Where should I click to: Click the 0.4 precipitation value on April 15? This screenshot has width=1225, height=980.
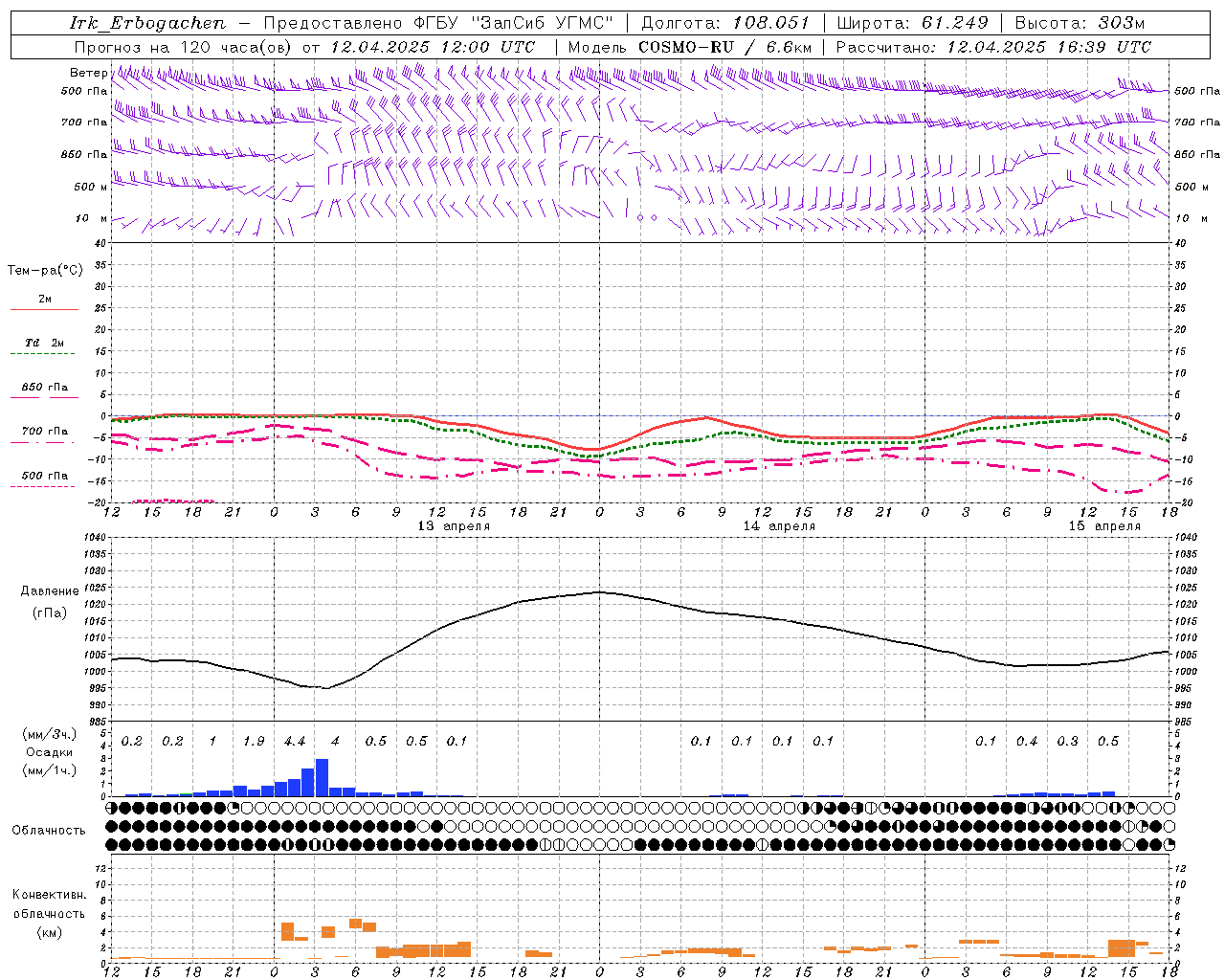[1027, 742]
